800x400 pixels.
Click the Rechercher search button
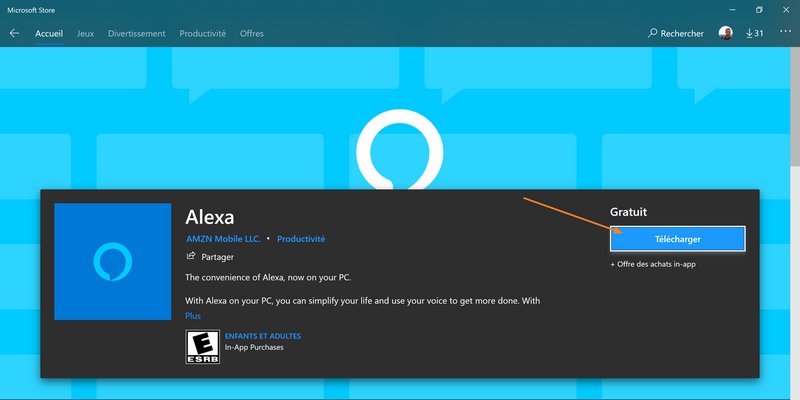(676, 33)
